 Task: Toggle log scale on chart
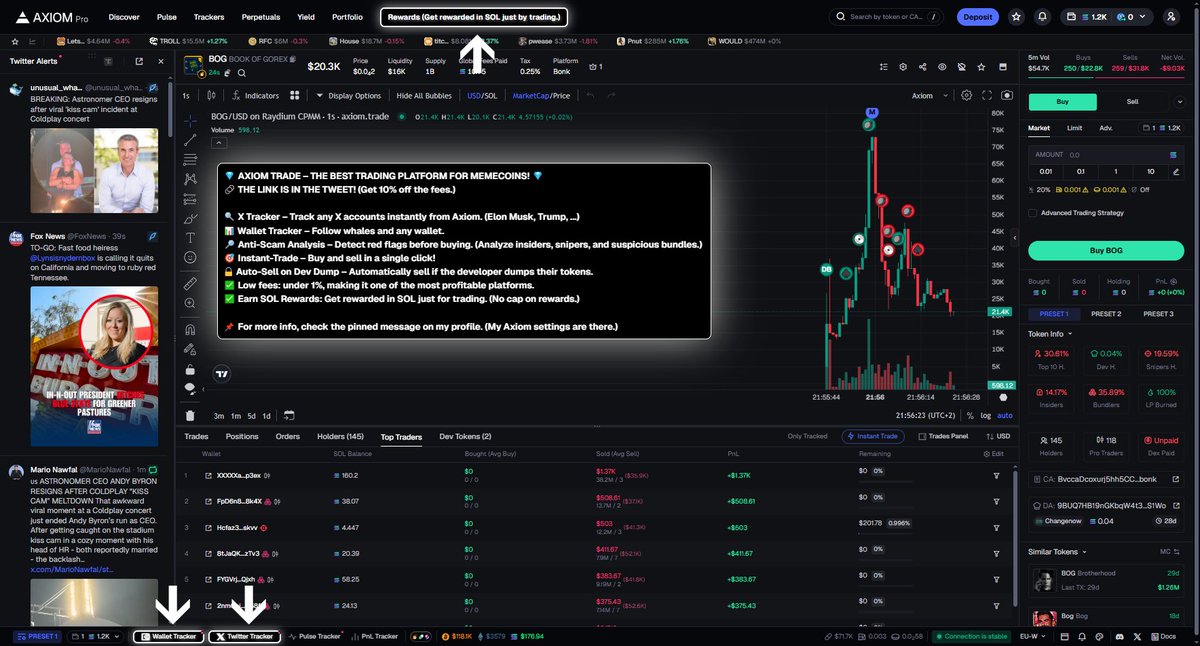pos(986,415)
